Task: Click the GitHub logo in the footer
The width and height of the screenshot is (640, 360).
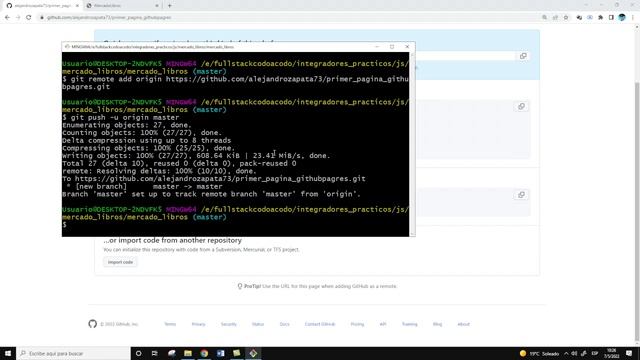Action: click(93, 324)
